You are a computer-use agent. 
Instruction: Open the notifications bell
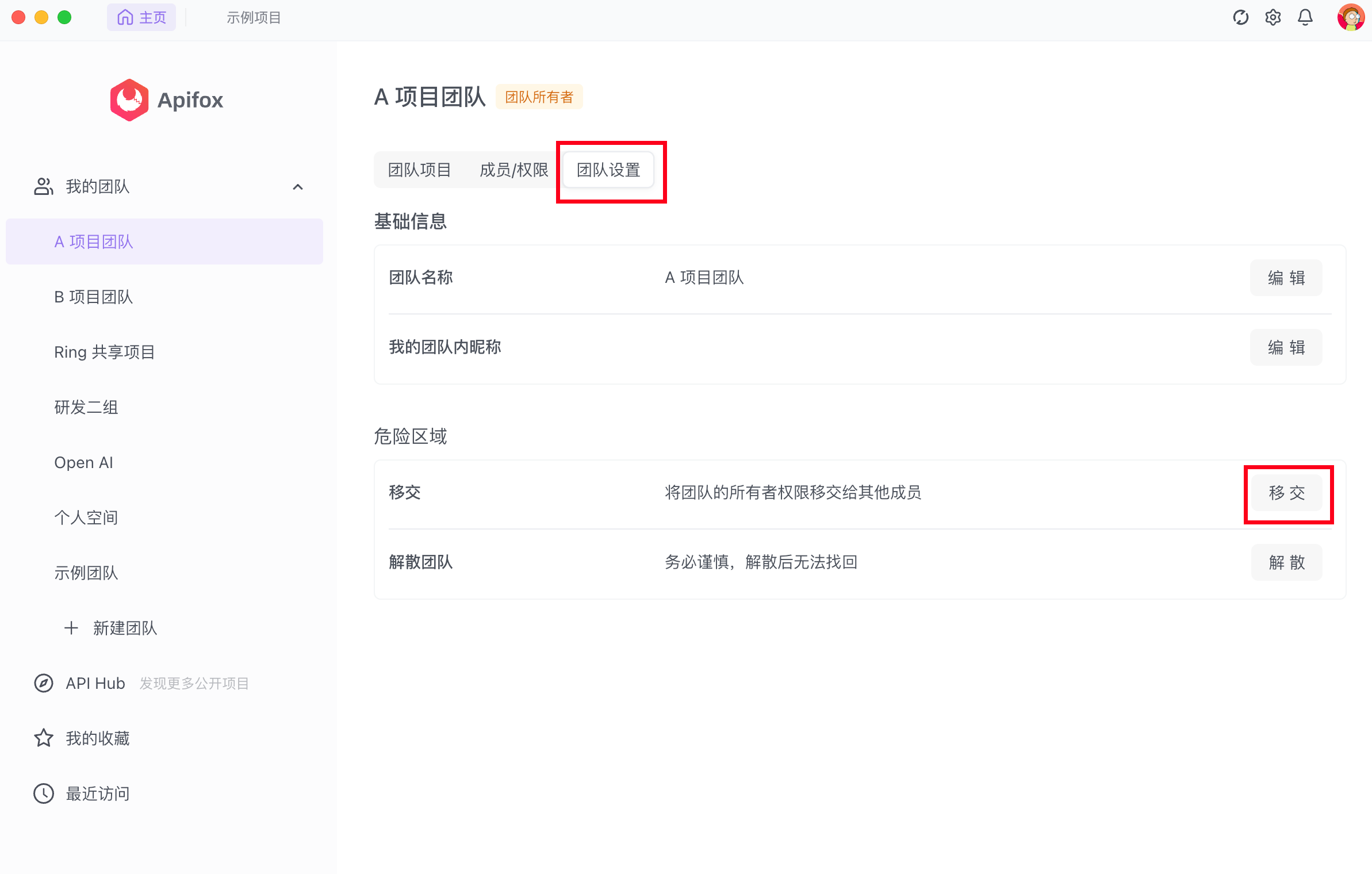point(1305,17)
